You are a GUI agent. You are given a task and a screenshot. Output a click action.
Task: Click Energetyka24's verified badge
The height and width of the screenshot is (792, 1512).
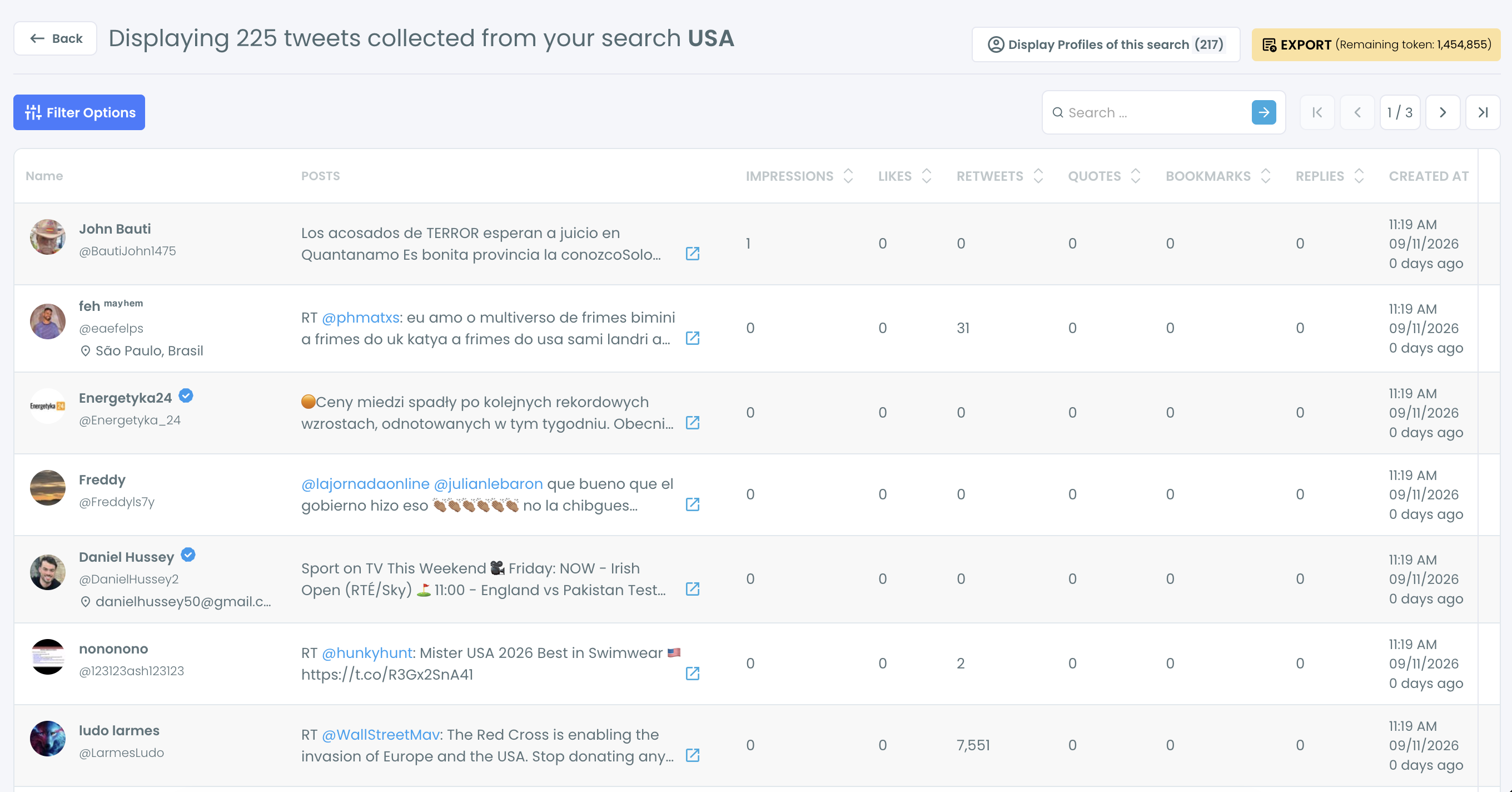coord(186,397)
